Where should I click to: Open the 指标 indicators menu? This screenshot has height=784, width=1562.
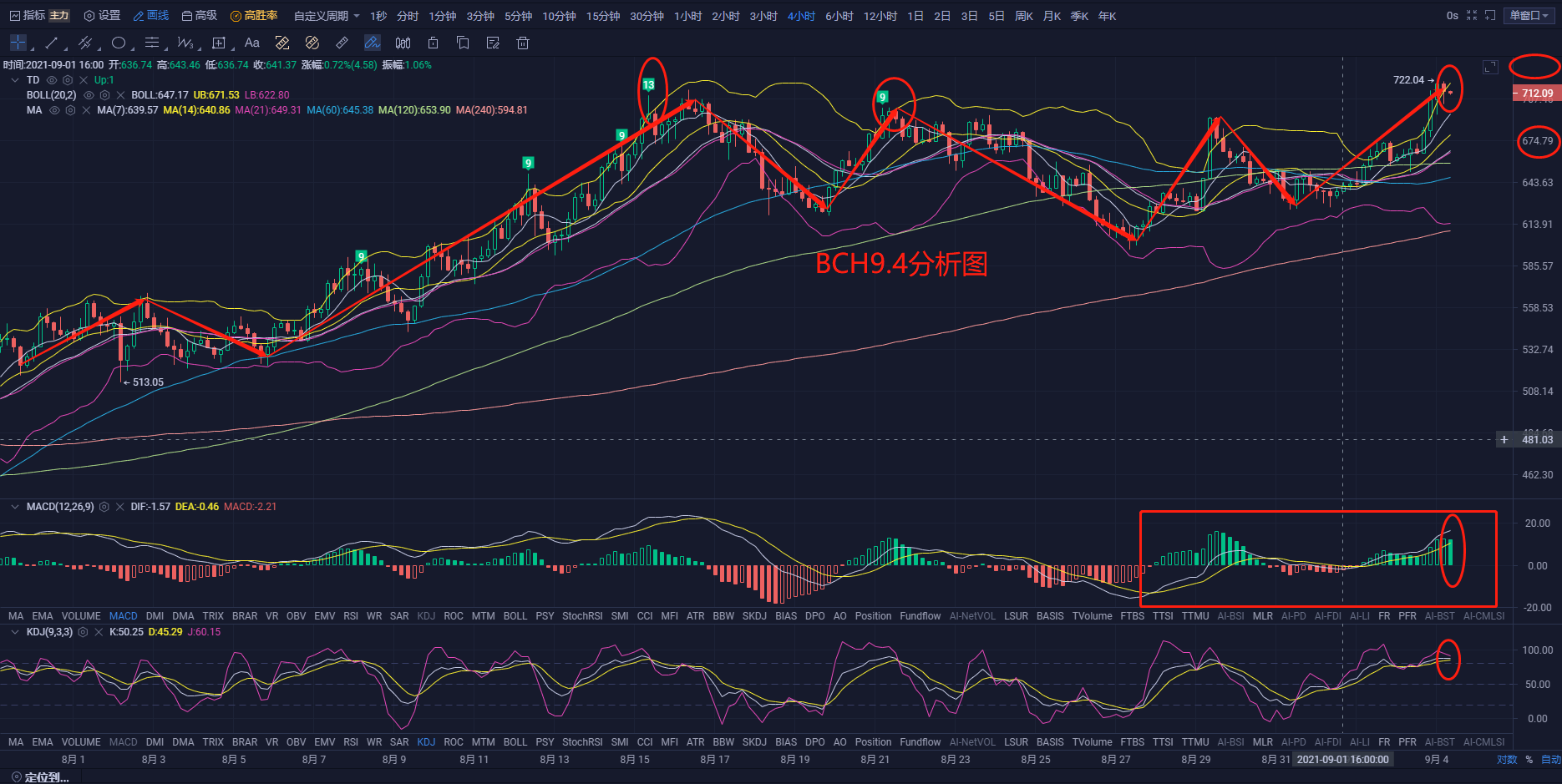[x=27, y=16]
